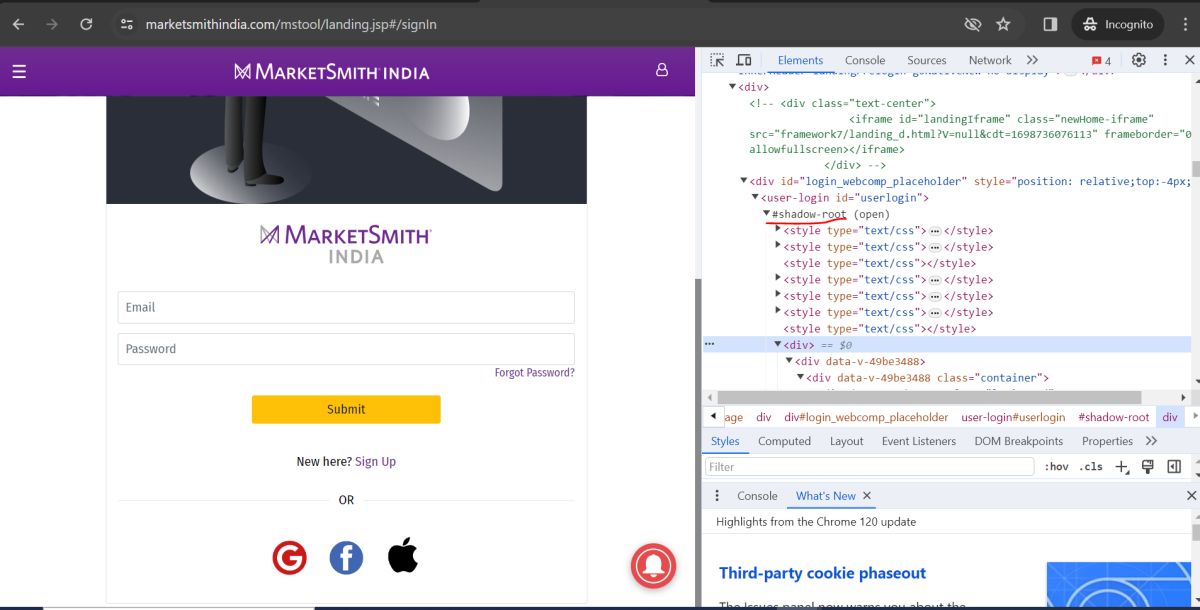Viewport: 1200px width, 610px height.
Task: Open DevTools customize and control menu
Action: 1165,60
